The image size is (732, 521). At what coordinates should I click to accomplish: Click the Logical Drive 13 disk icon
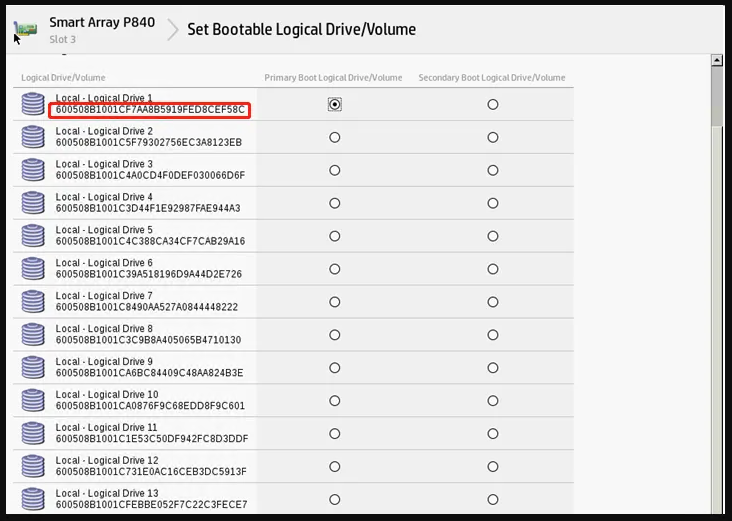[x=33, y=499]
